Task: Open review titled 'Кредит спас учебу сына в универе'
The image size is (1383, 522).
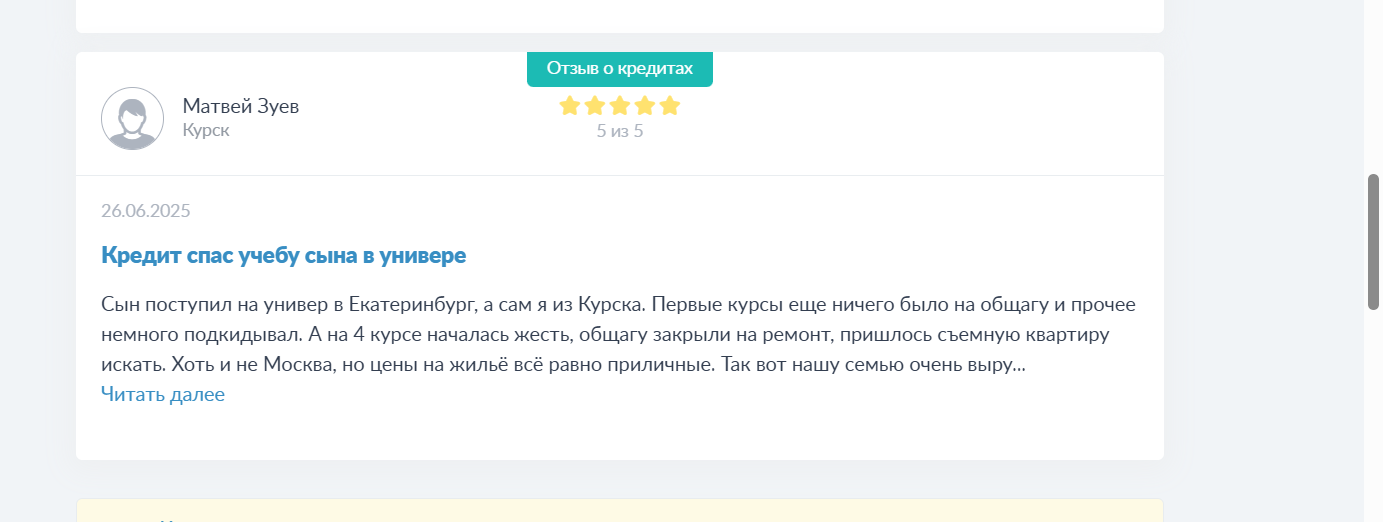Action: (x=284, y=255)
